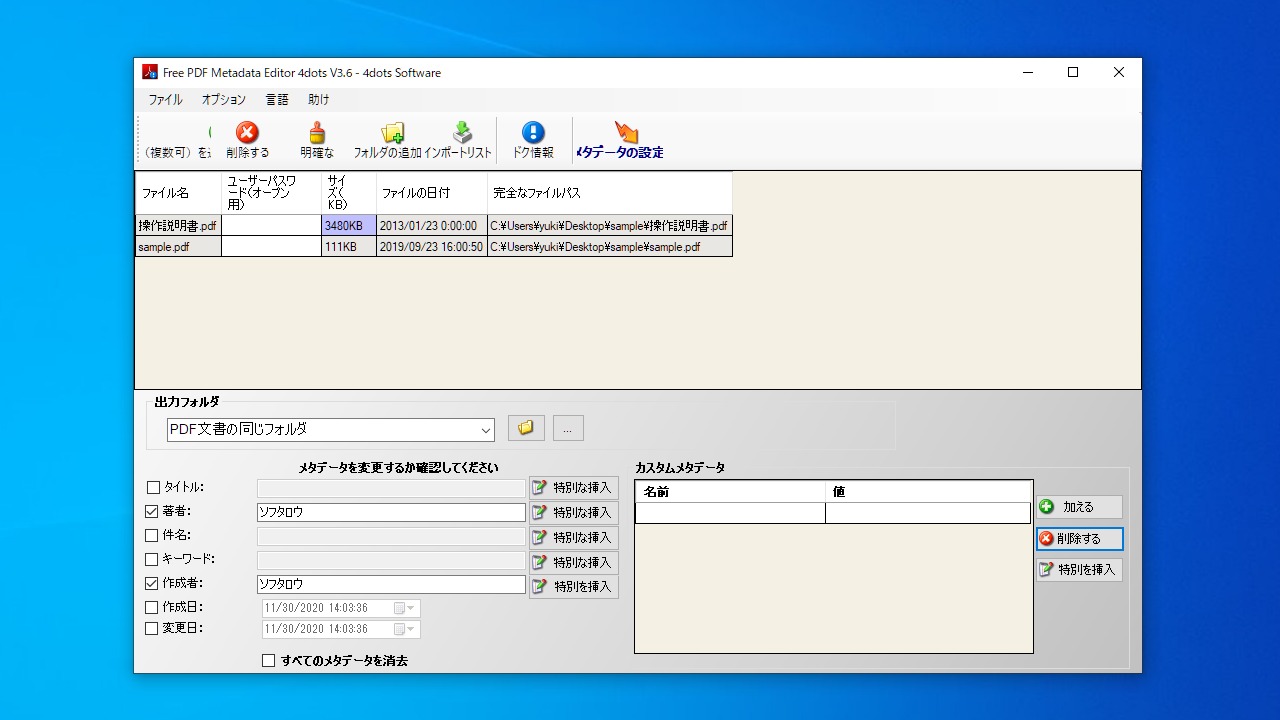Enable the タイトル checkbox
The height and width of the screenshot is (720, 1280).
coord(153,488)
